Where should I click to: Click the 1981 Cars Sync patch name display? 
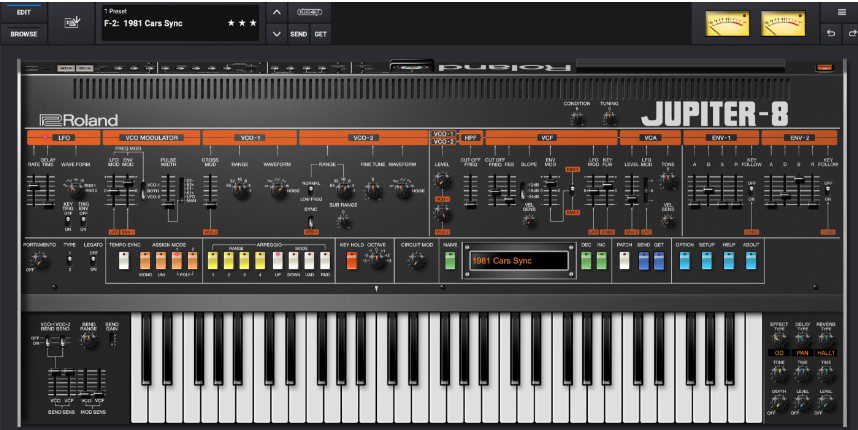coord(519,261)
